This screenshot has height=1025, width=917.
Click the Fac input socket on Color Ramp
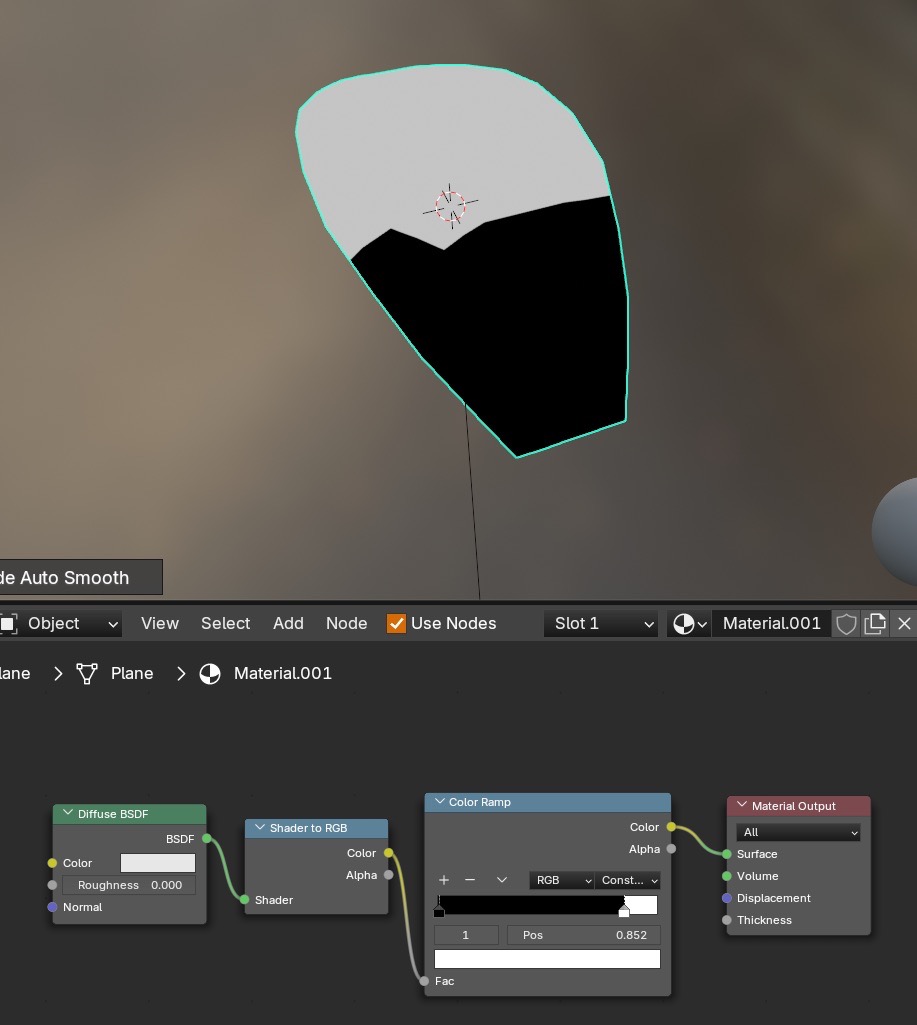(x=424, y=981)
